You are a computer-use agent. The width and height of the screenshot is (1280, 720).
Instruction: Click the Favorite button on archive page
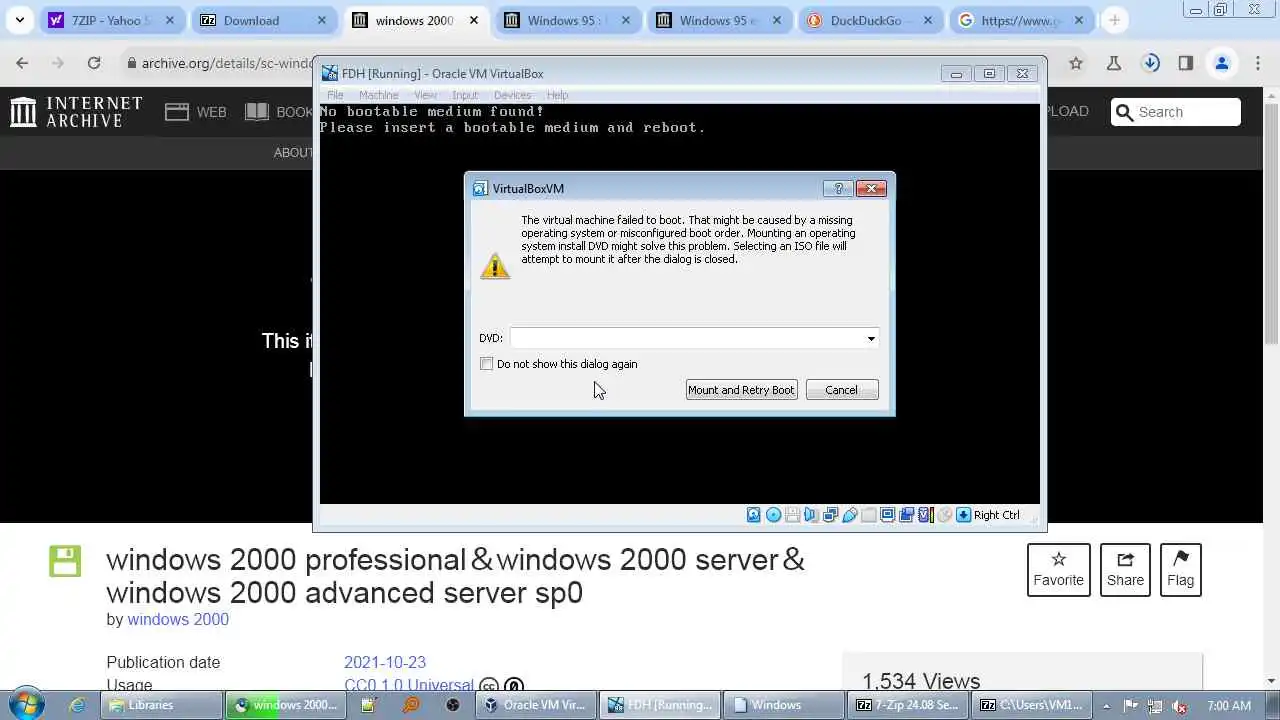[x=1058, y=570]
